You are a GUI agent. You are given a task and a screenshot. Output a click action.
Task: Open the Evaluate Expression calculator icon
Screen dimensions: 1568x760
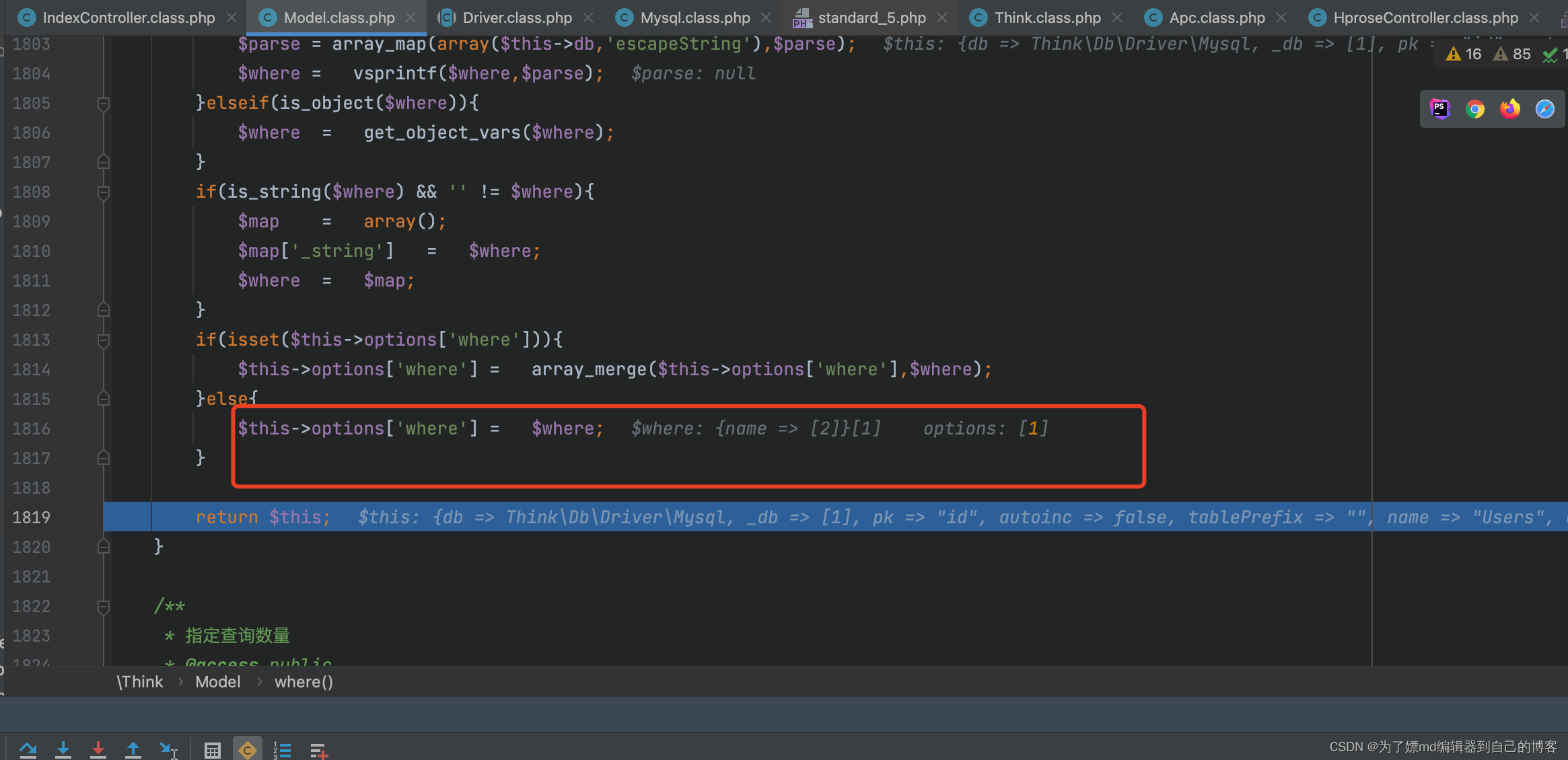click(213, 749)
